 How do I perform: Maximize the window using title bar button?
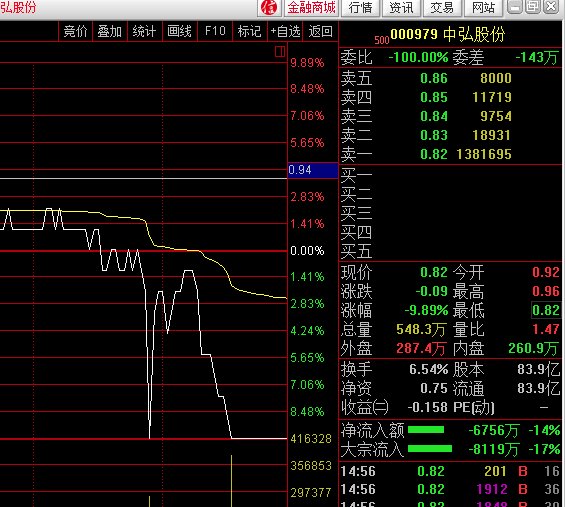pyautogui.click(x=533, y=6)
